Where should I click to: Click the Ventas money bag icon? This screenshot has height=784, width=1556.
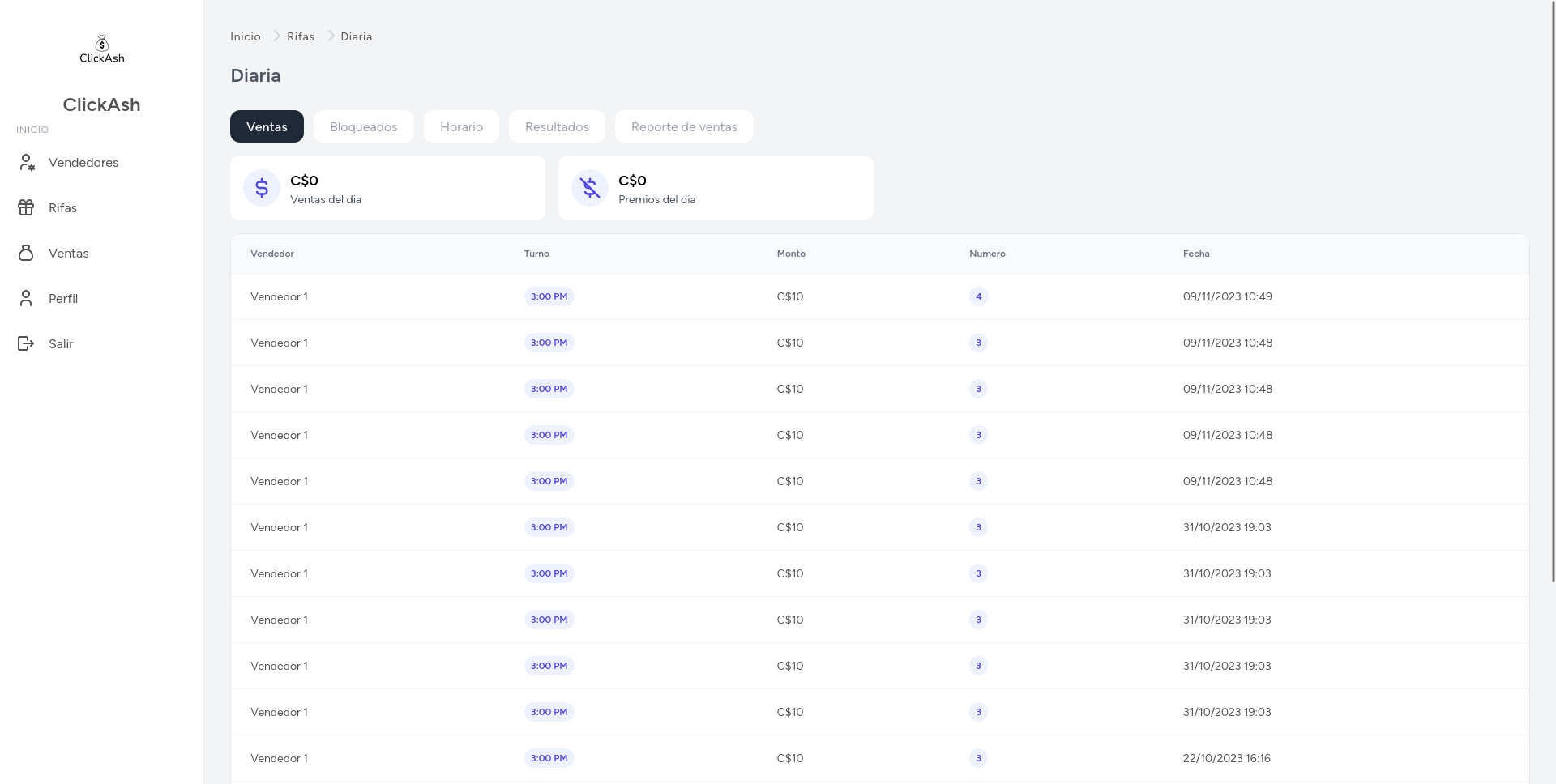26,254
